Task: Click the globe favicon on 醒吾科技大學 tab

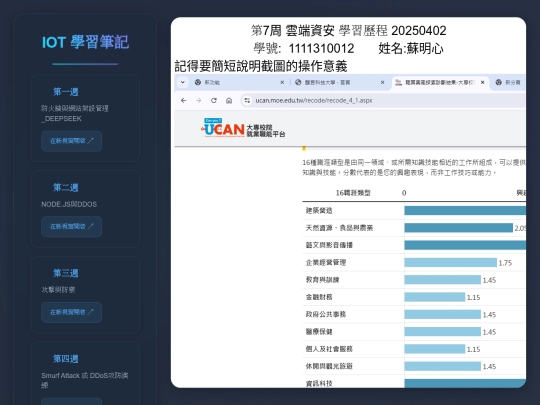Action: pyautogui.click(x=298, y=82)
